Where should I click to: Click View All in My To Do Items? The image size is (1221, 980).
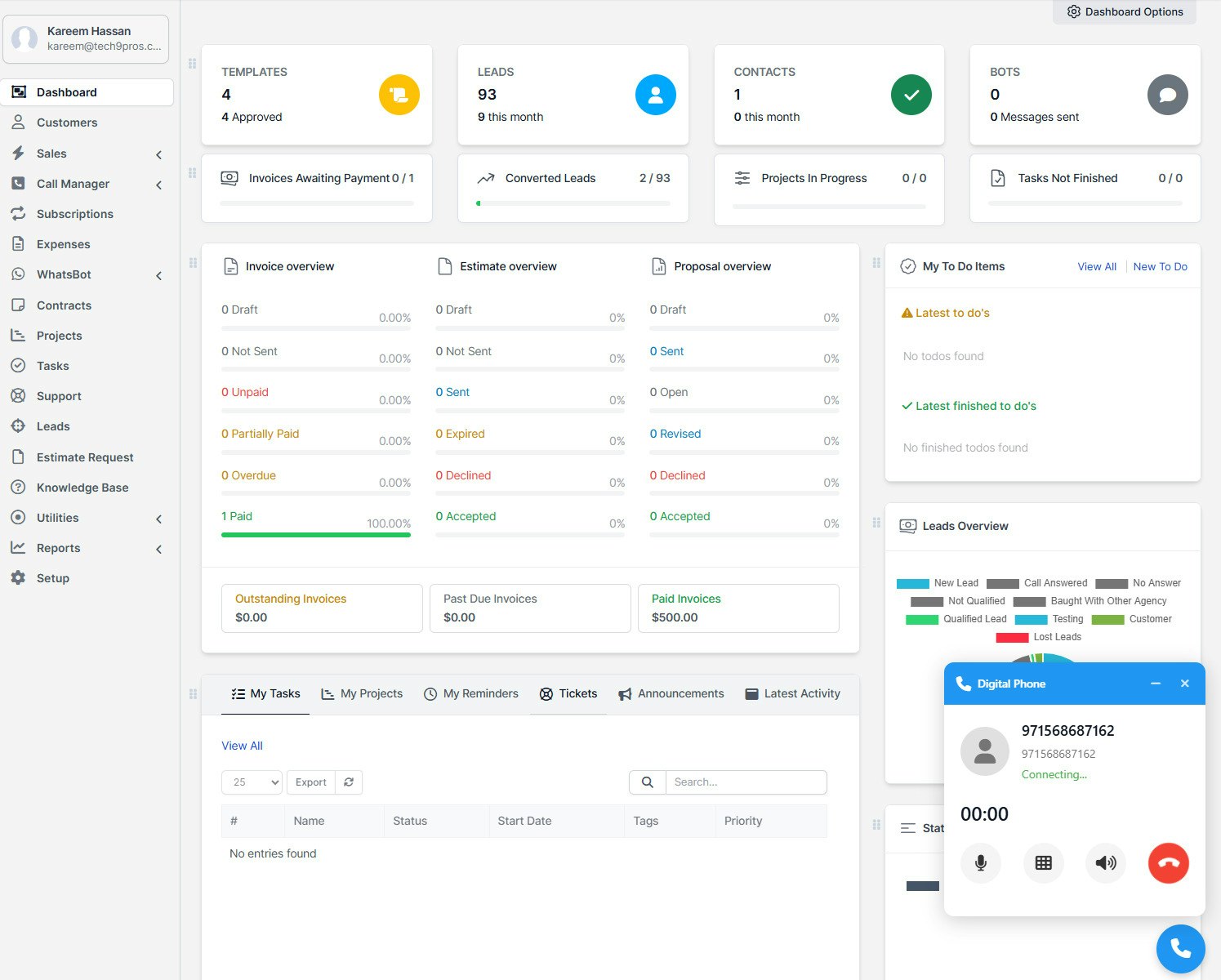(1097, 266)
